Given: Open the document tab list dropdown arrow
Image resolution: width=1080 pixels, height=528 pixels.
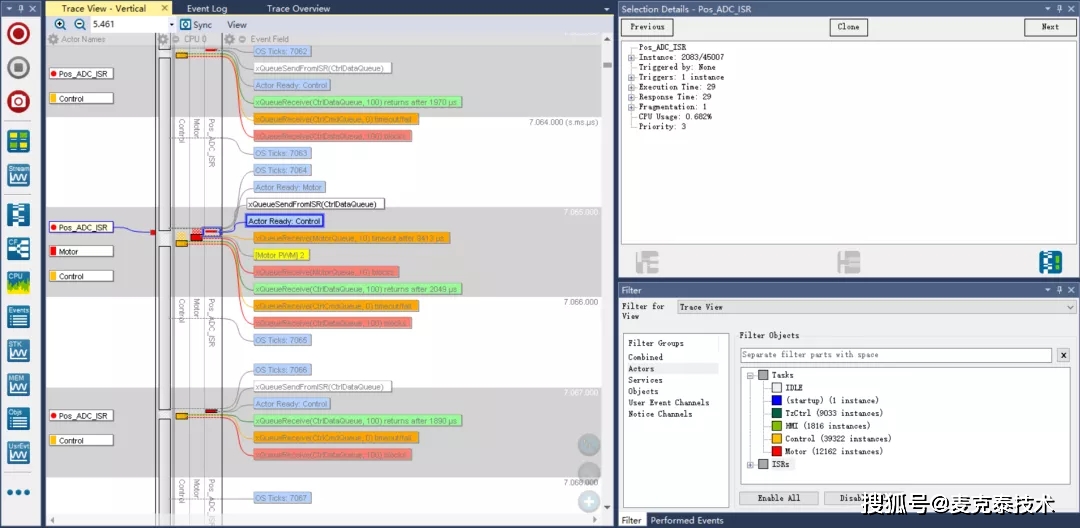Looking at the screenshot, I should [x=606, y=9].
